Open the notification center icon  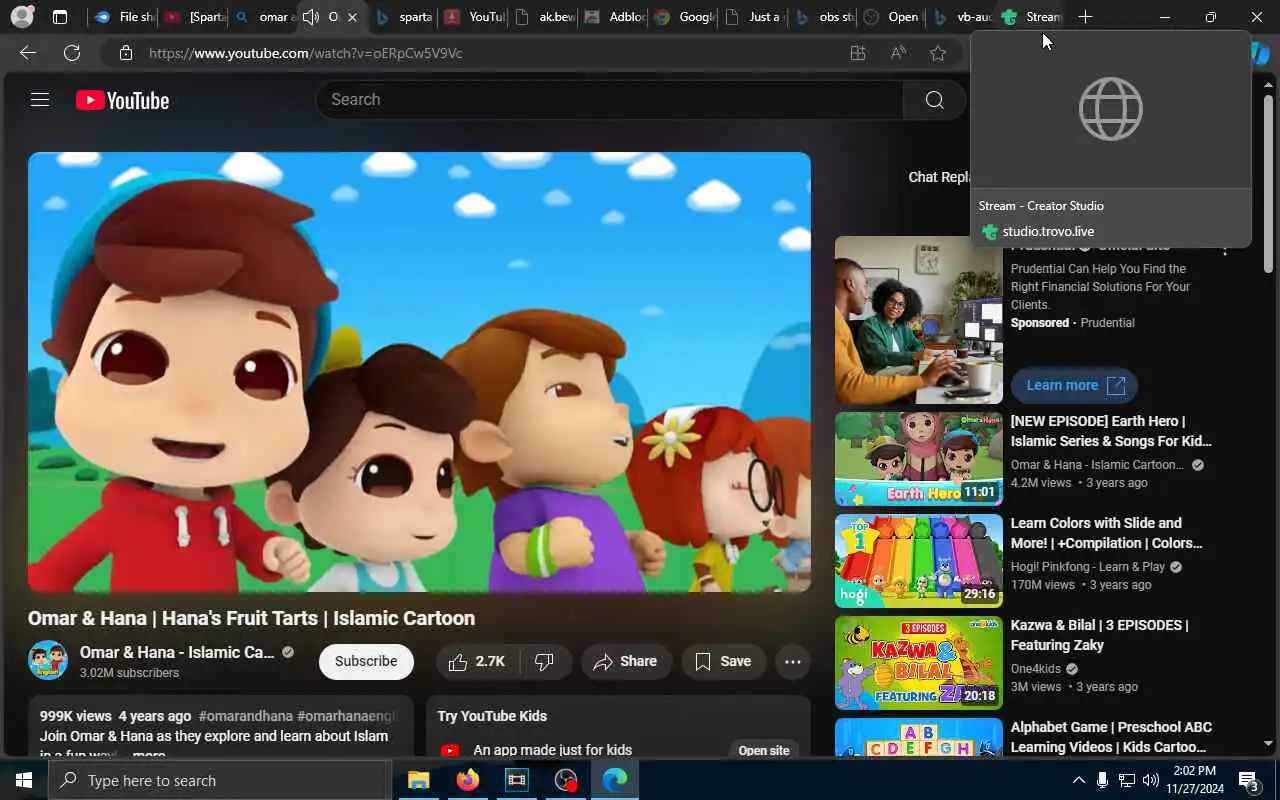tap(1248, 781)
